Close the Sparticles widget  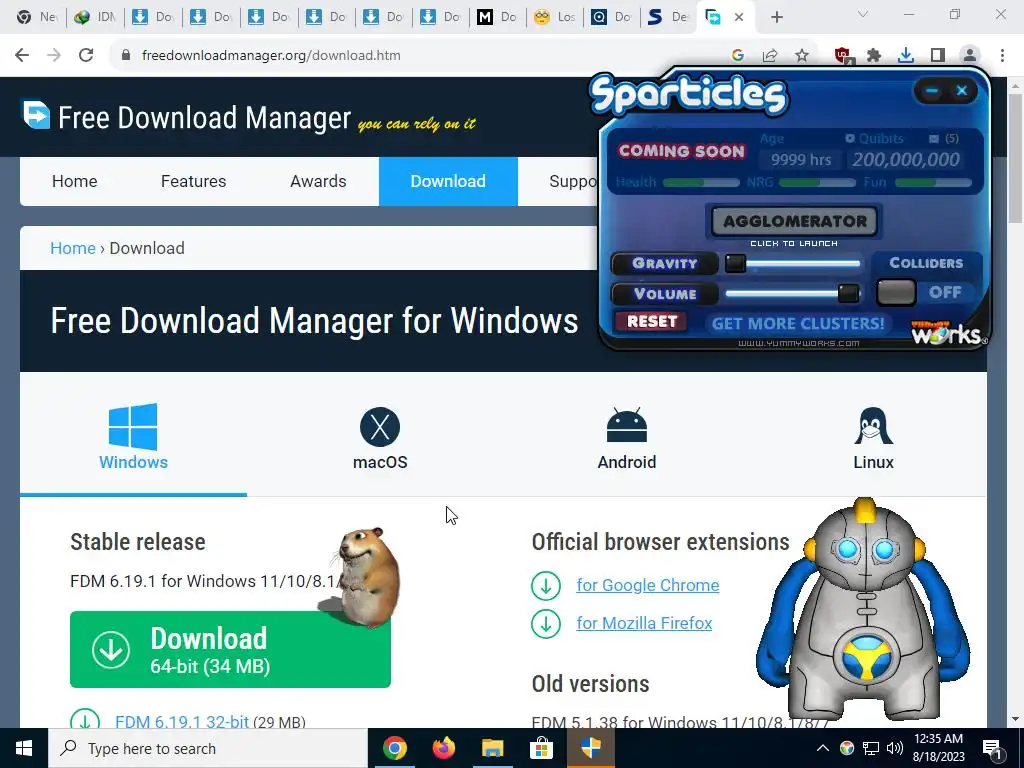click(x=962, y=91)
